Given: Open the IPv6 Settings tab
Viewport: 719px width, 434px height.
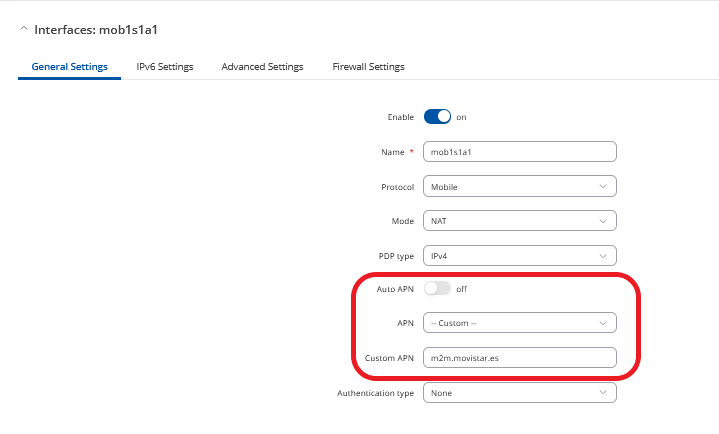Looking at the screenshot, I should (x=165, y=67).
